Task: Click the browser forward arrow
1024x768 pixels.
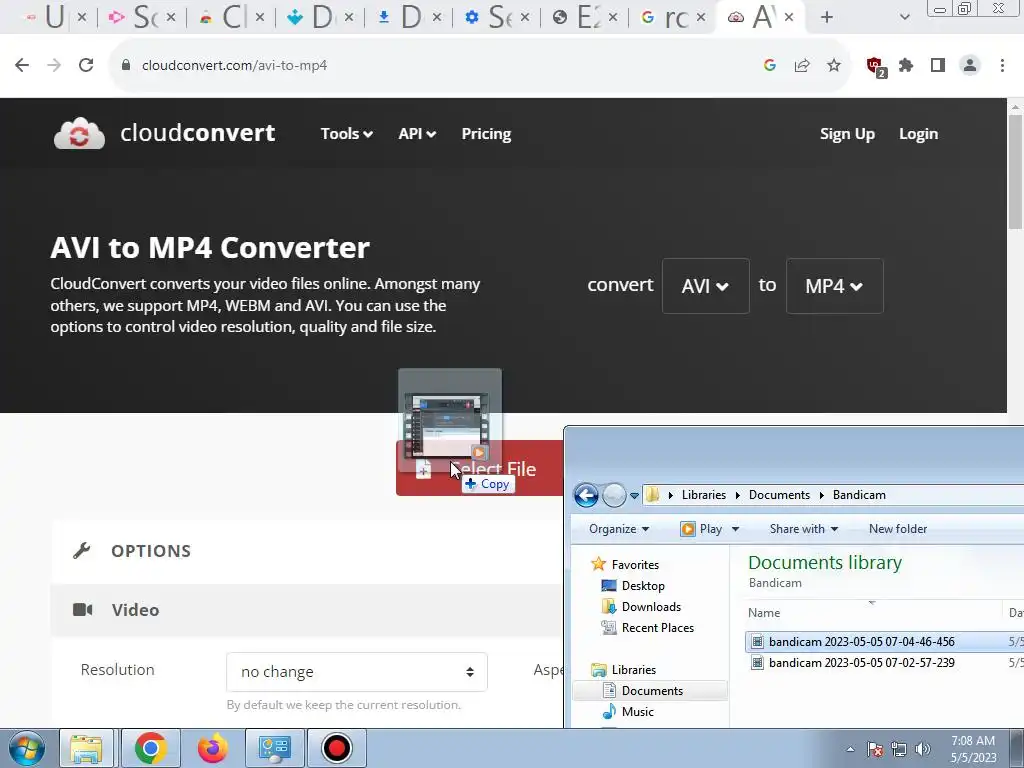Action: click(54, 65)
